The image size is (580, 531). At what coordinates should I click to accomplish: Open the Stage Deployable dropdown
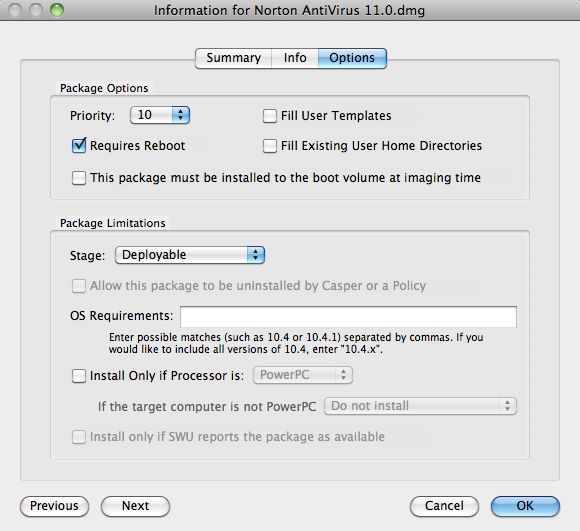point(190,255)
